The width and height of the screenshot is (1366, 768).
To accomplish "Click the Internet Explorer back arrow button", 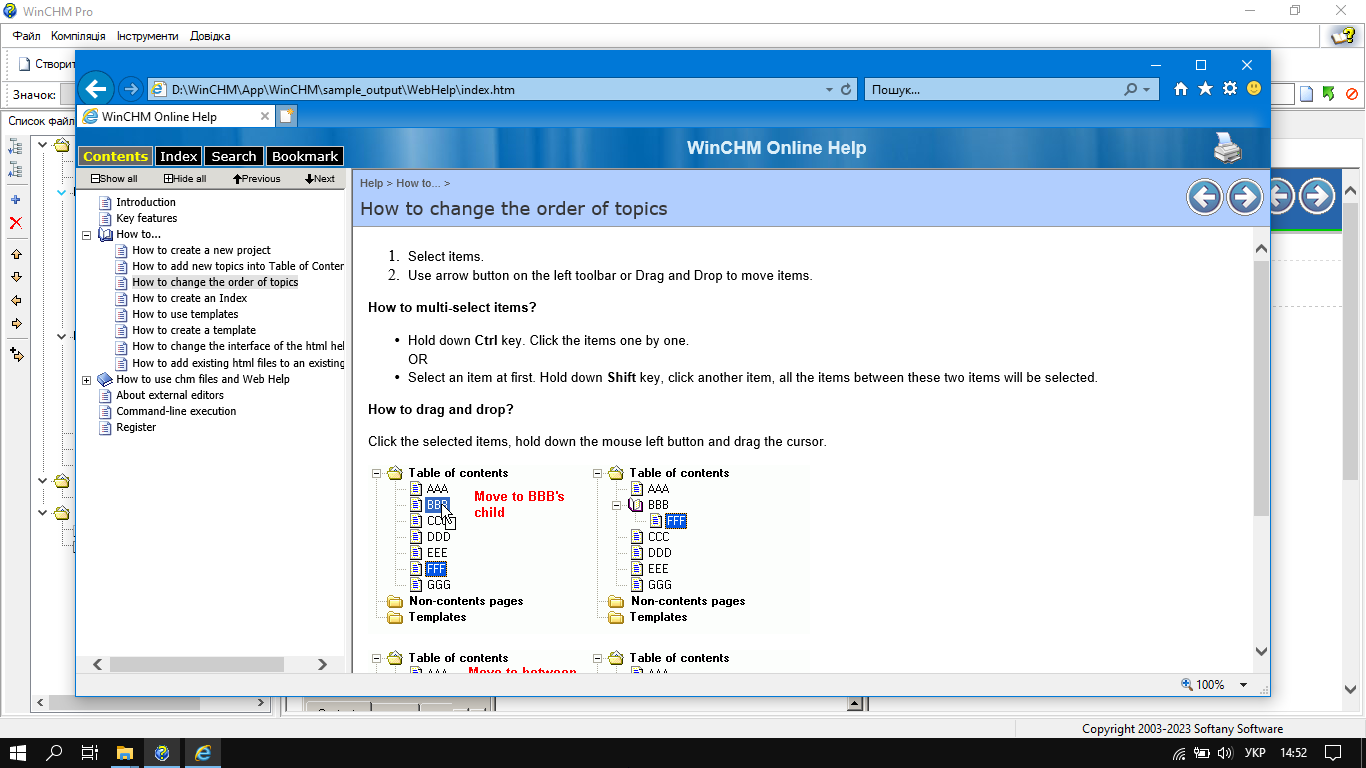I will point(96,89).
